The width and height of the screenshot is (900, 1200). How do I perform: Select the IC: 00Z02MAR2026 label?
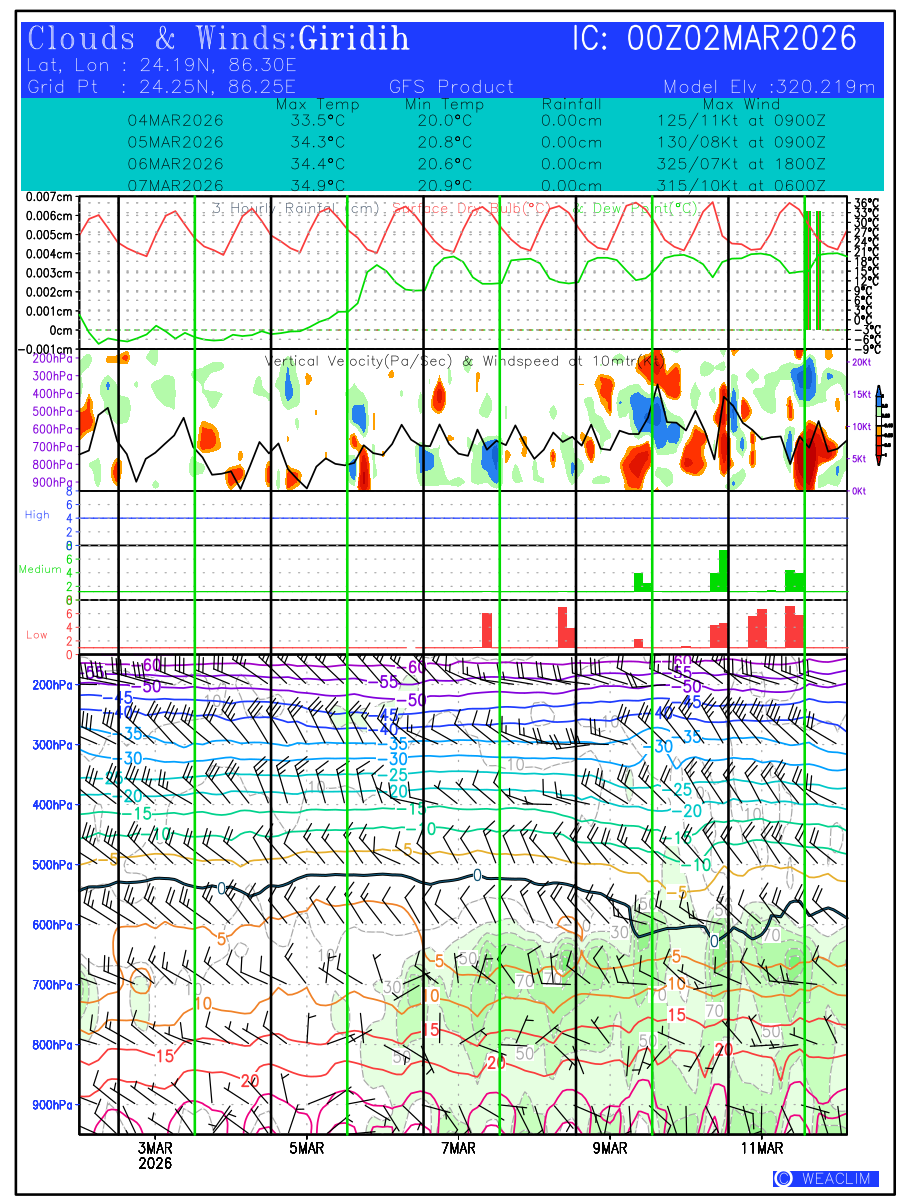tap(715, 39)
